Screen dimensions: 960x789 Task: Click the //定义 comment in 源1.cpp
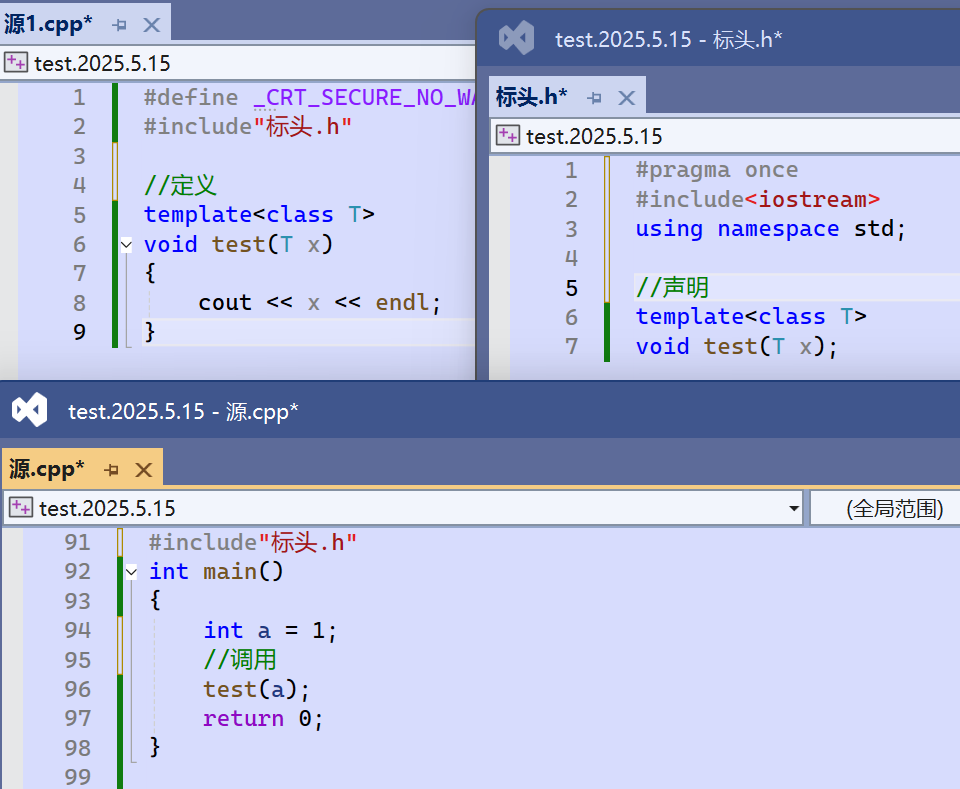180,185
